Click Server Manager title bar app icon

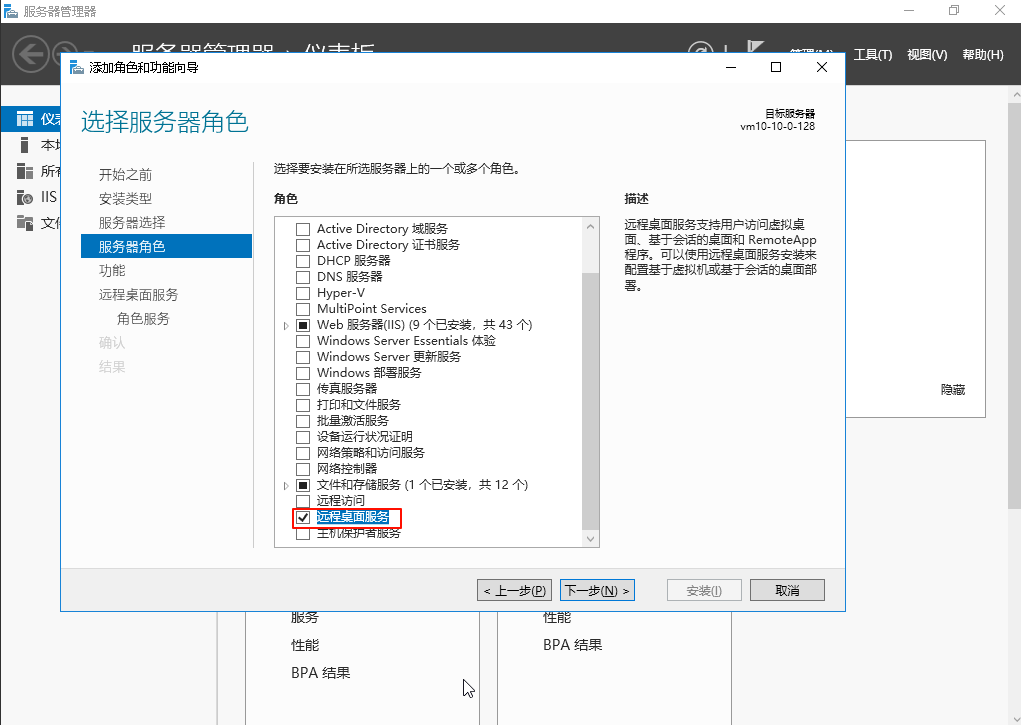10,11
